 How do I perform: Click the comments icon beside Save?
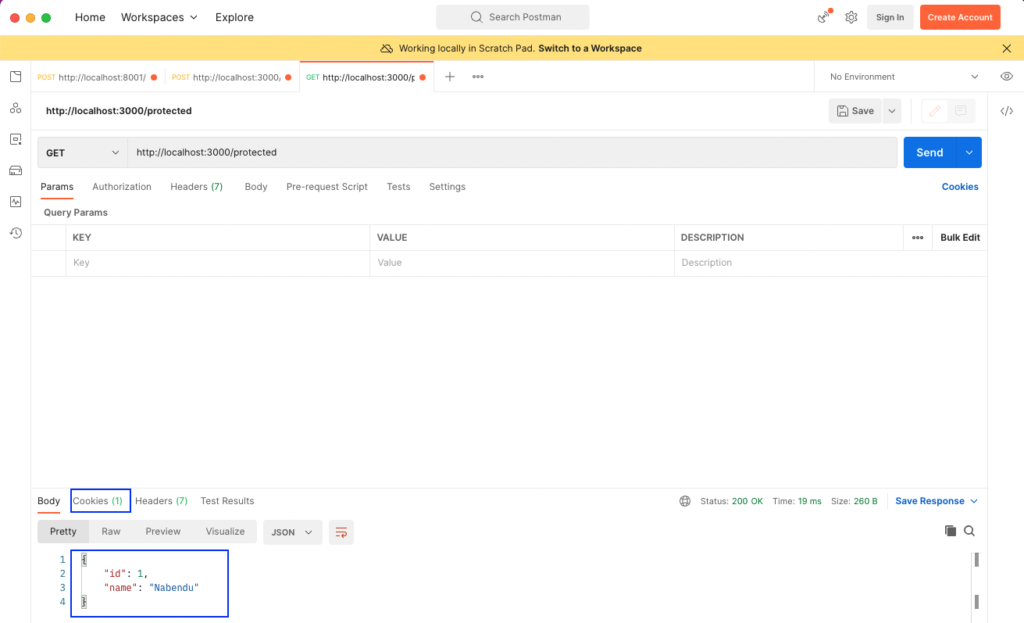tap(961, 111)
